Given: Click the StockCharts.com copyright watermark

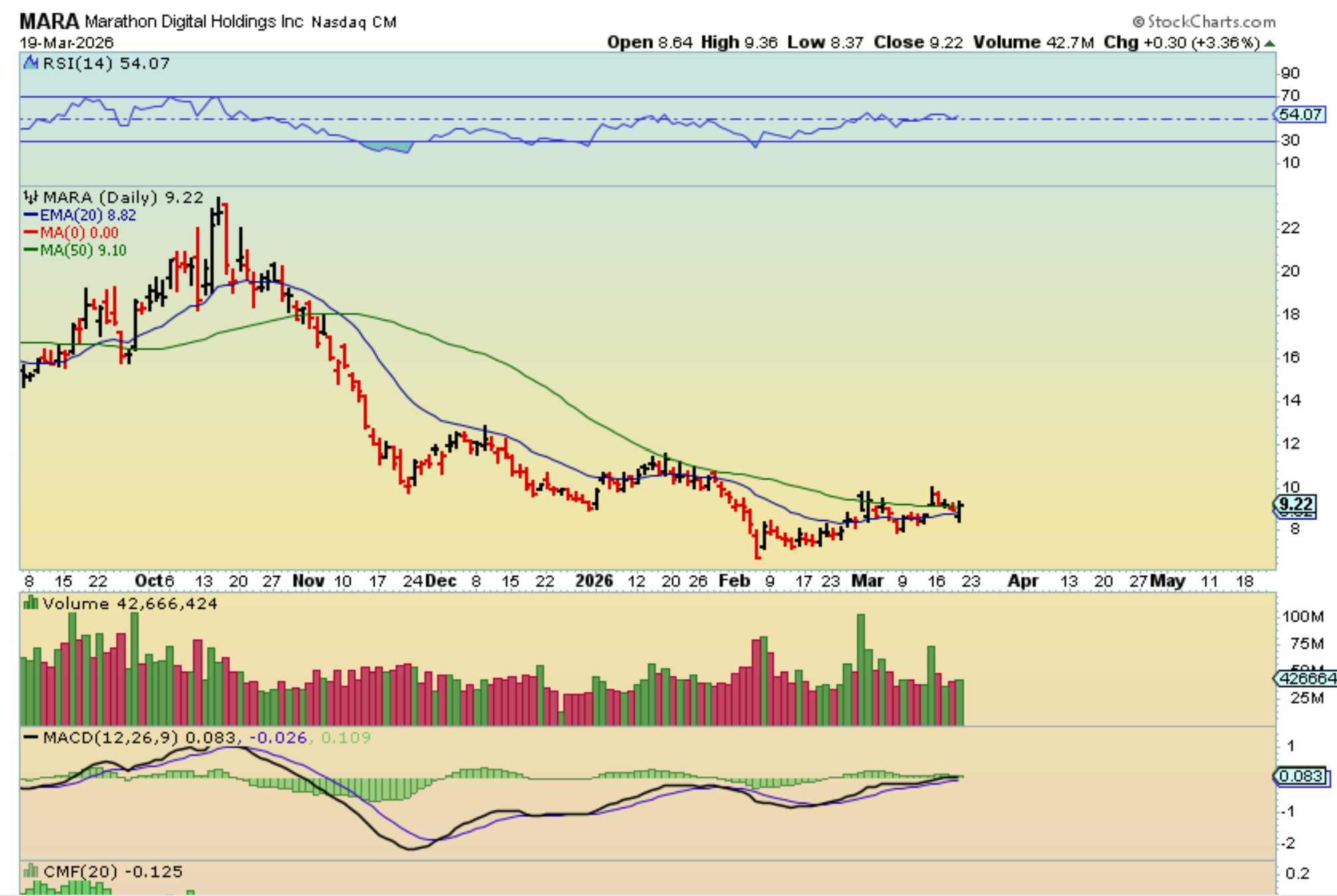Looking at the screenshot, I should (1204, 22).
